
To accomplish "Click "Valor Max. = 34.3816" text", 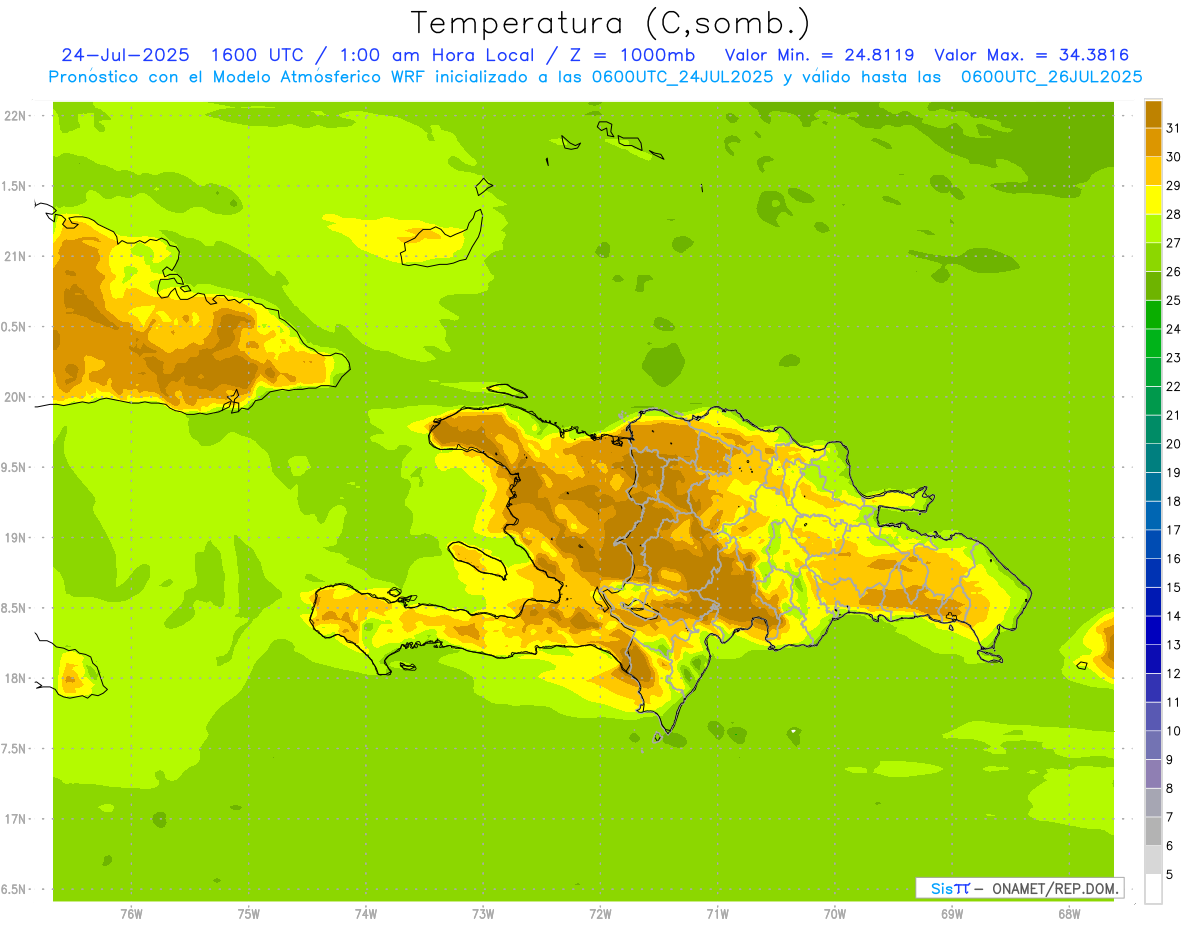I will pyautogui.click(x=1032, y=55).
